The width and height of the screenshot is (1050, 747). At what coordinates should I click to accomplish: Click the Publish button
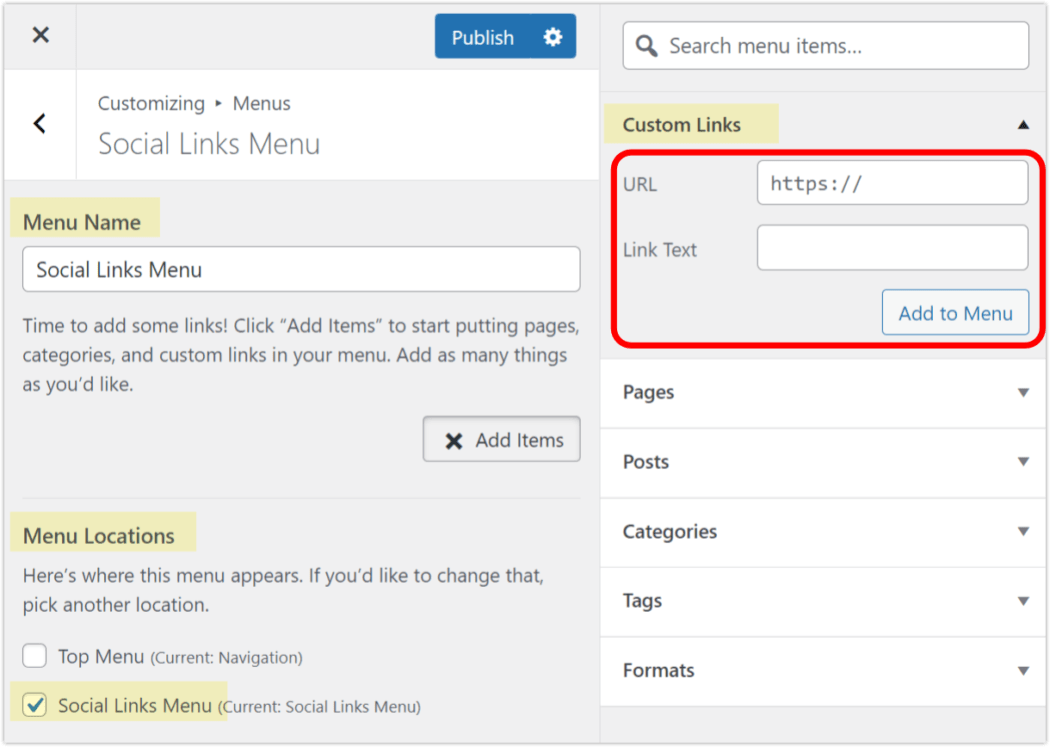pyautogui.click(x=483, y=37)
